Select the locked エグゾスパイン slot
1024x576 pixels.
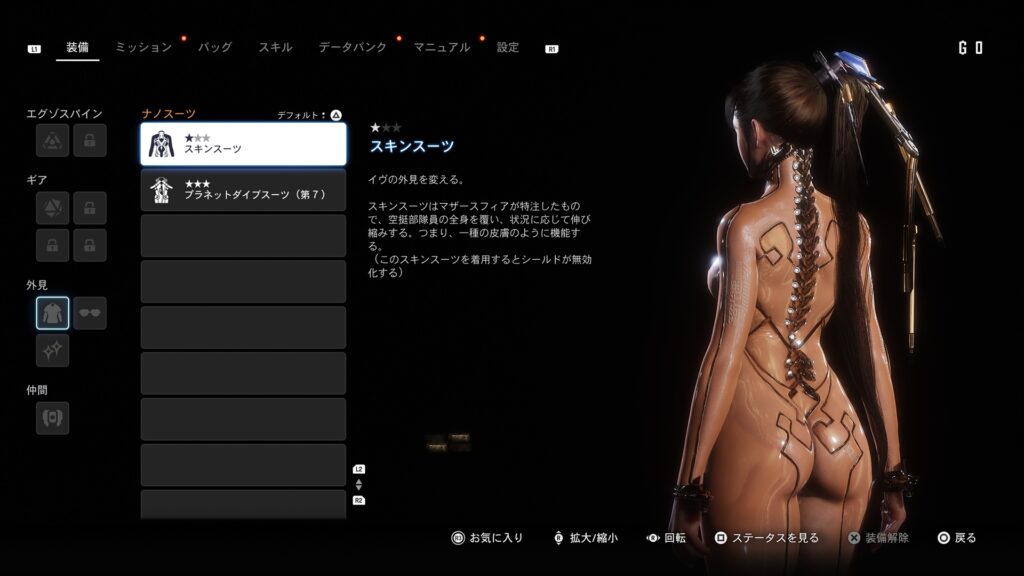point(89,140)
